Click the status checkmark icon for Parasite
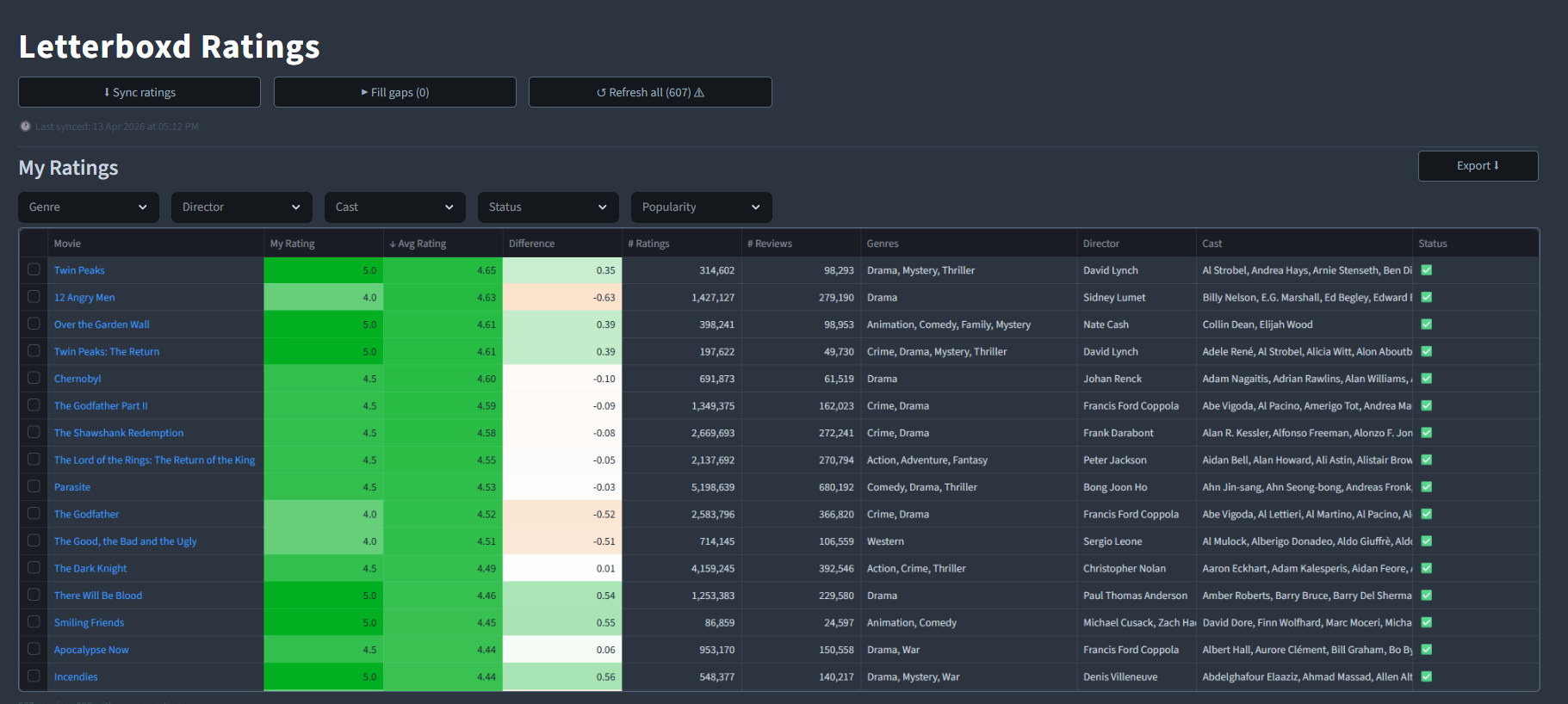 coord(1426,487)
